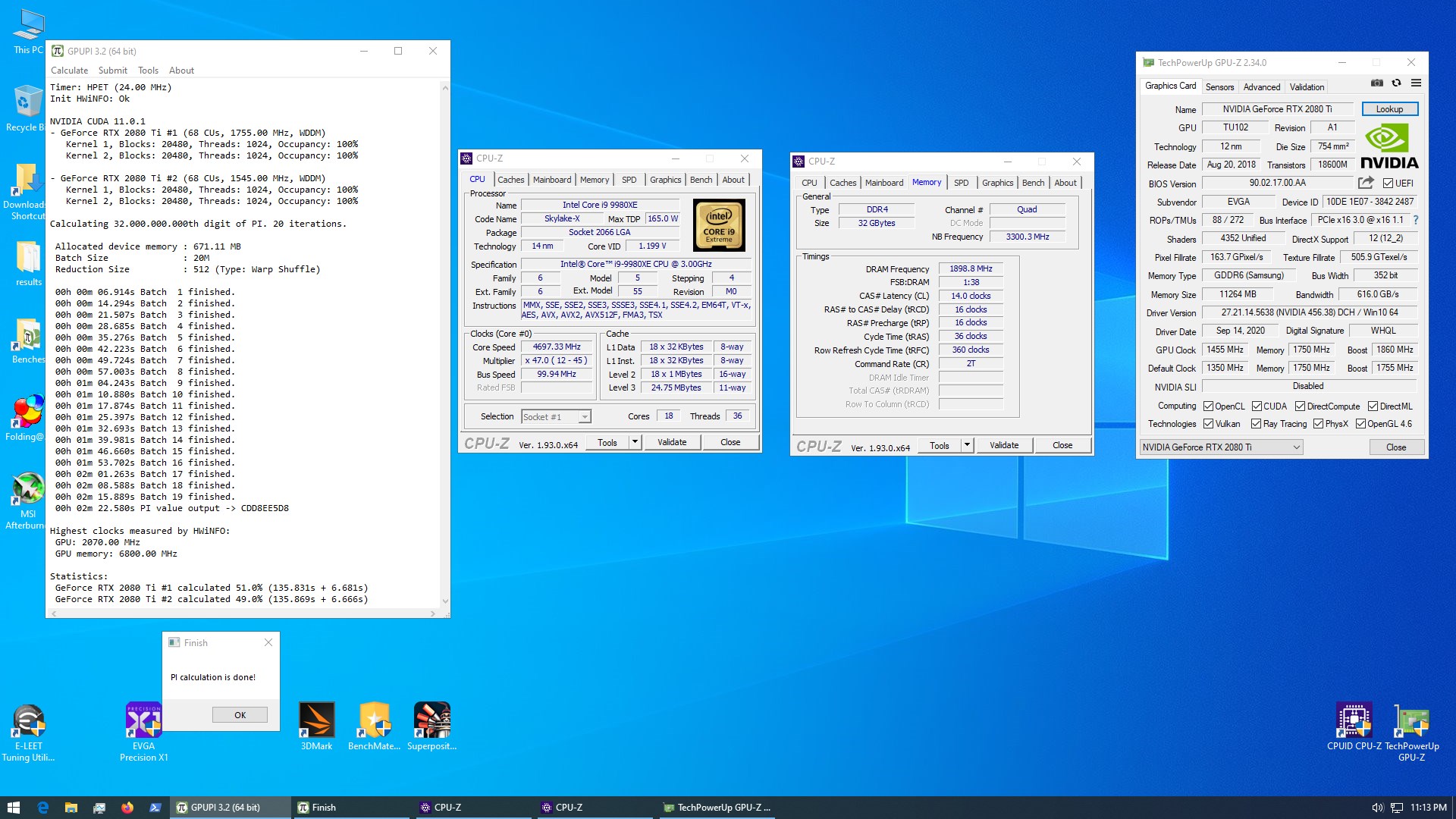Switch to the Sensors tab in GPU-Z
The width and height of the screenshot is (1456, 819).
1219,87
